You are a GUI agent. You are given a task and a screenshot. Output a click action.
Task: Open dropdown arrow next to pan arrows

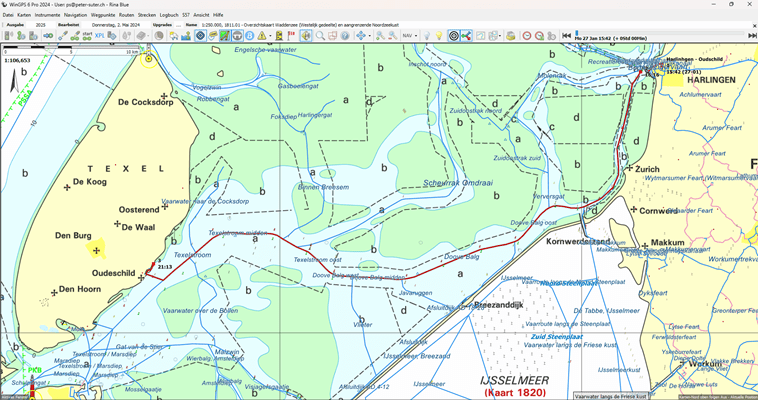click(x=369, y=36)
